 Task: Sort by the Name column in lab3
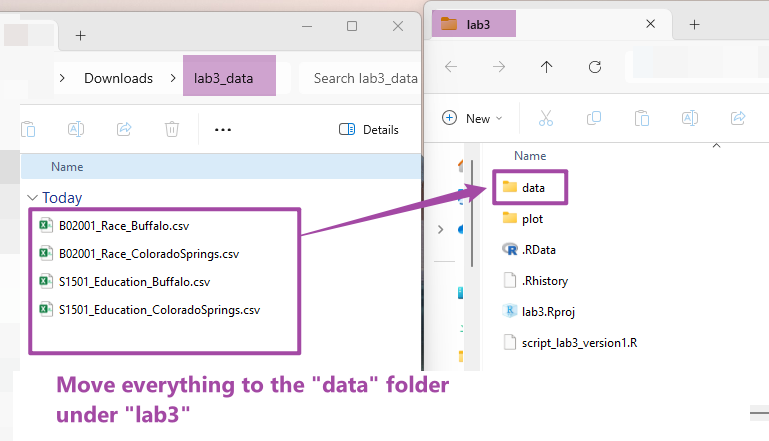click(530, 156)
